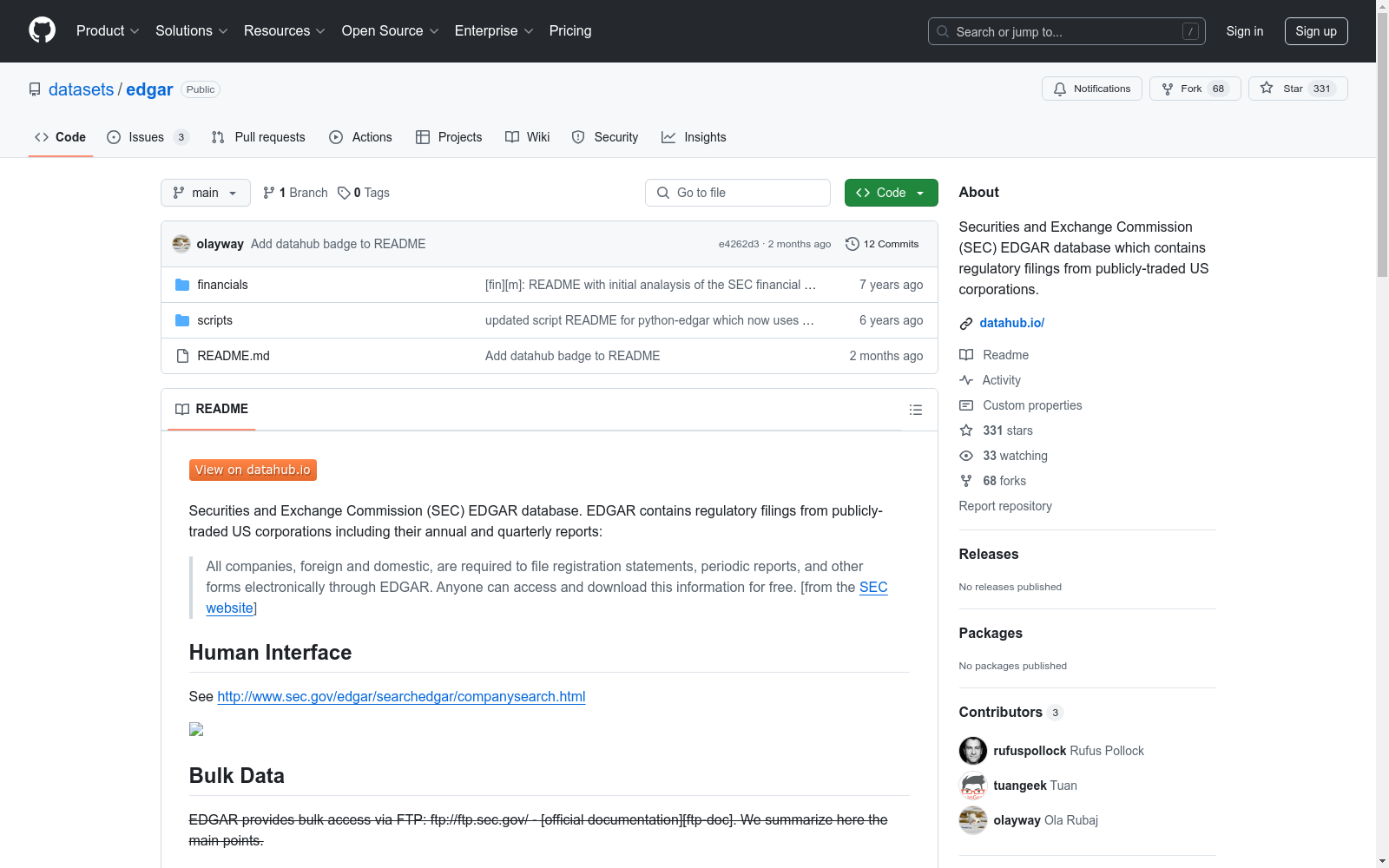Star the edgar repository
Image resolution: width=1389 pixels, height=868 pixels.
pyautogui.click(x=1298, y=89)
